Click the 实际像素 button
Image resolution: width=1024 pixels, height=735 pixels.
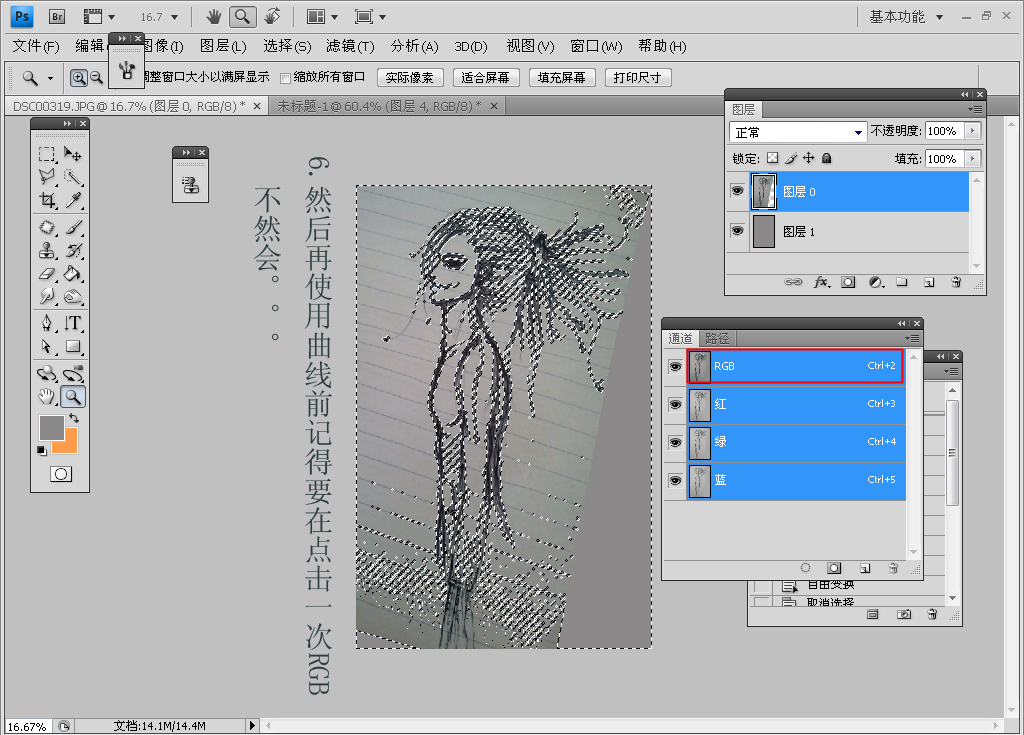(410, 78)
